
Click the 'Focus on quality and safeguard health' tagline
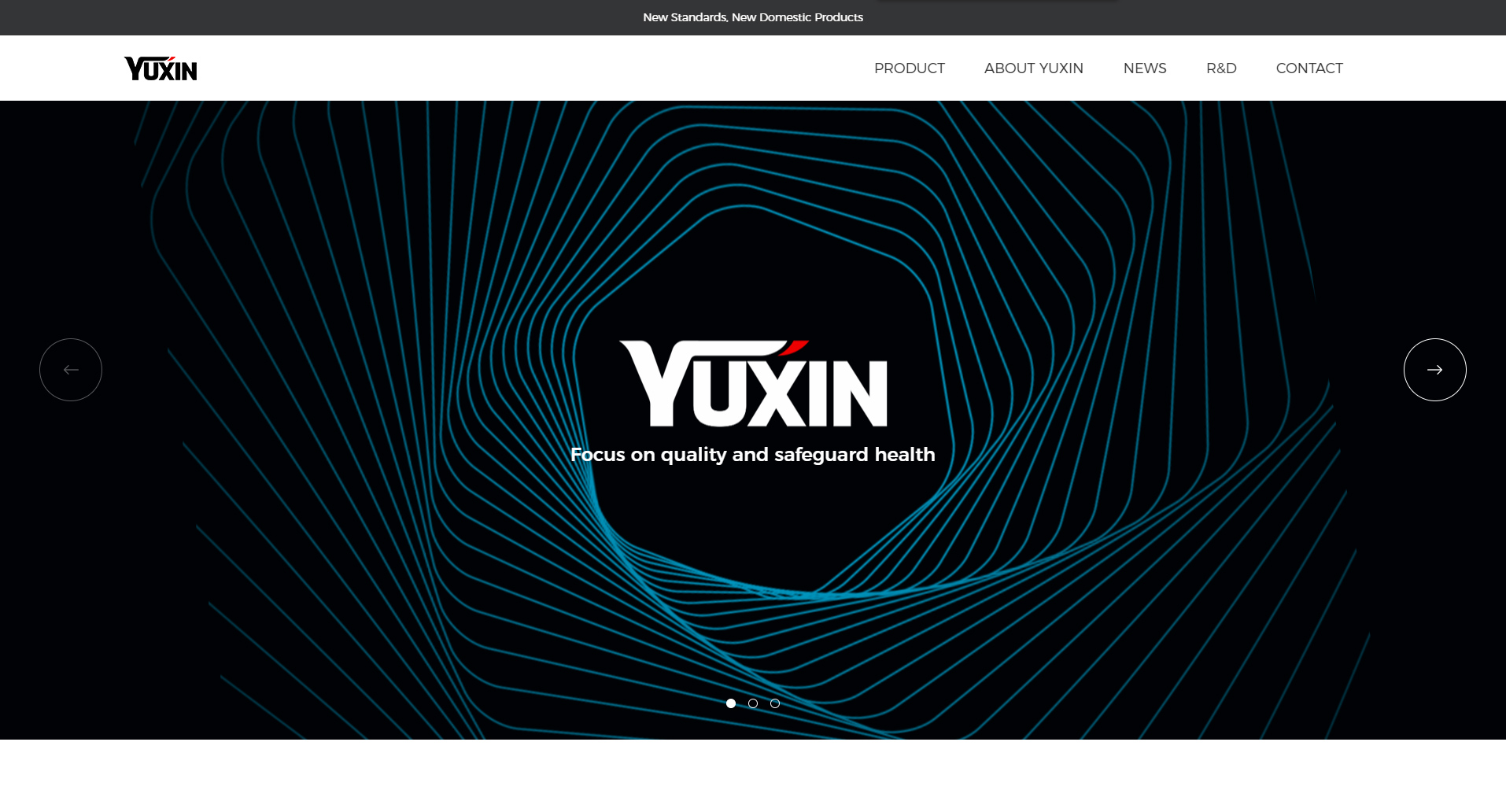tap(753, 455)
